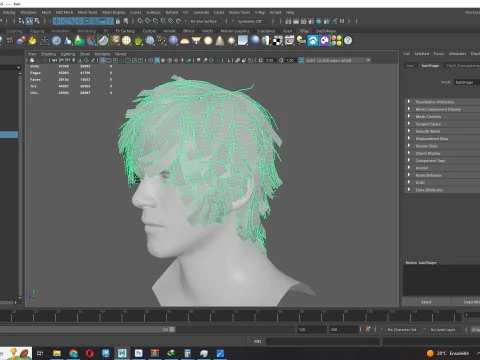Click the checkerboard shelf icon

click(278, 41)
